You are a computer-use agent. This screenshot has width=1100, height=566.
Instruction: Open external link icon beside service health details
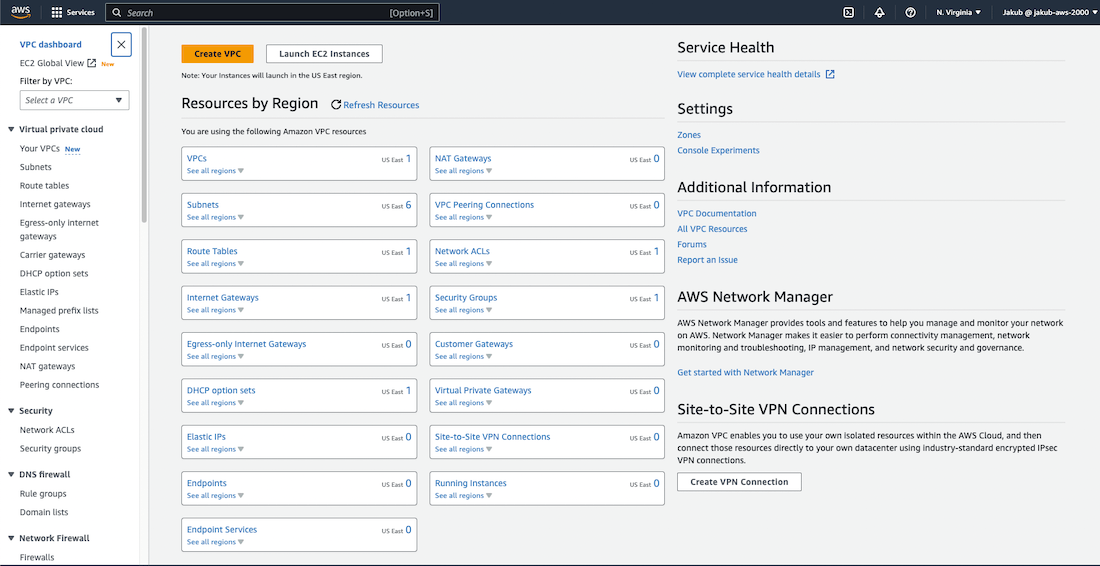click(830, 74)
